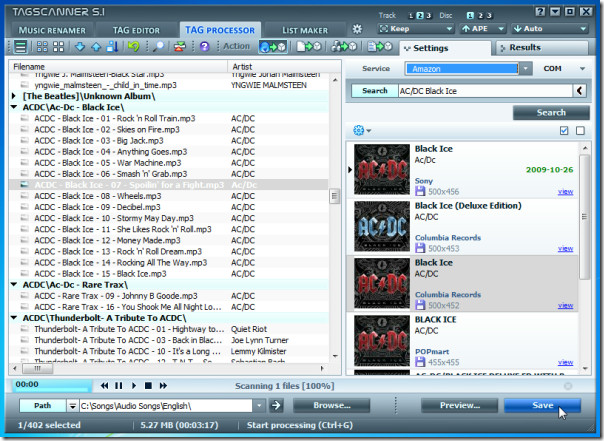Open view link for Sony Black Ice

(x=565, y=192)
